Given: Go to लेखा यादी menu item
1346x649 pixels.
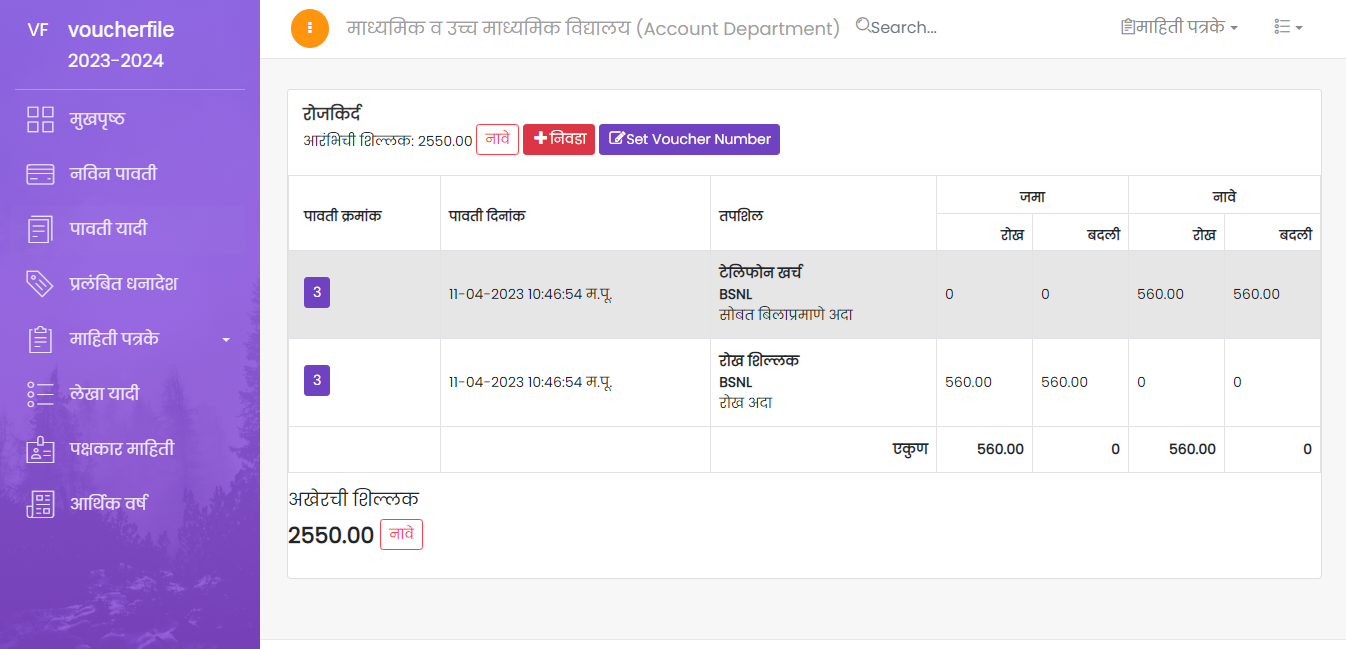Looking at the screenshot, I should pos(104,394).
